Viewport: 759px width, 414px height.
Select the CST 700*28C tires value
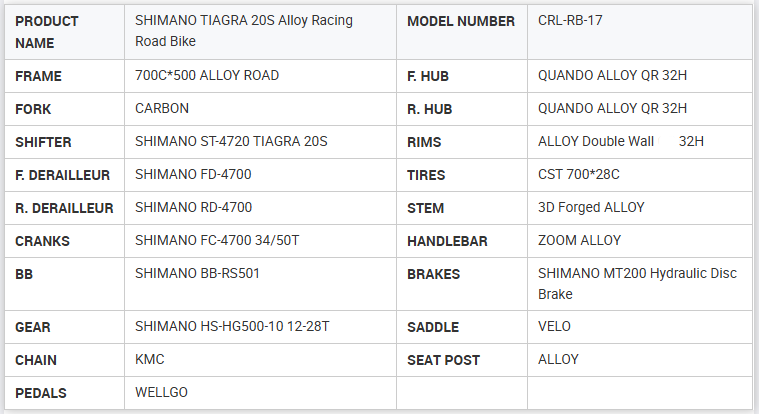[x=579, y=175]
